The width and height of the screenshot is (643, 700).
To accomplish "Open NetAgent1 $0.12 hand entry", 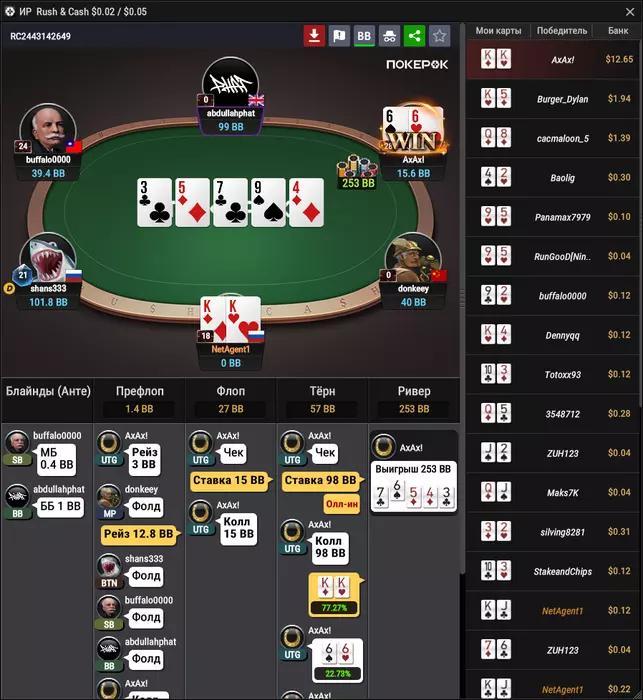I will (x=553, y=610).
